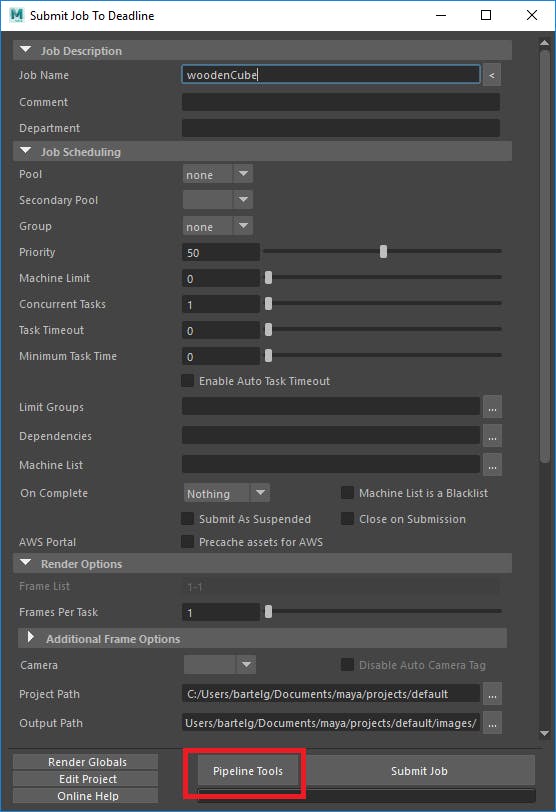This screenshot has height=812, width=556.
Task: Click the Machine Limit value field
Action: pyautogui.click(x=221, y=278)
